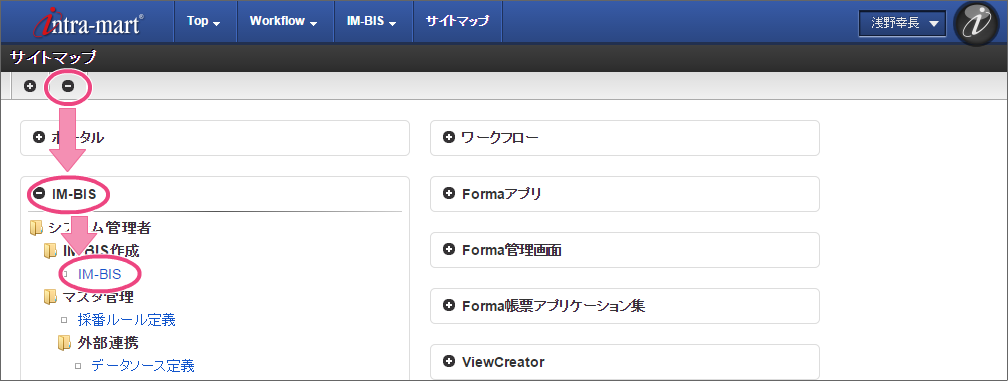
Task: Click the expand-all plus icon in toolbar
Action: click(30, 86)
